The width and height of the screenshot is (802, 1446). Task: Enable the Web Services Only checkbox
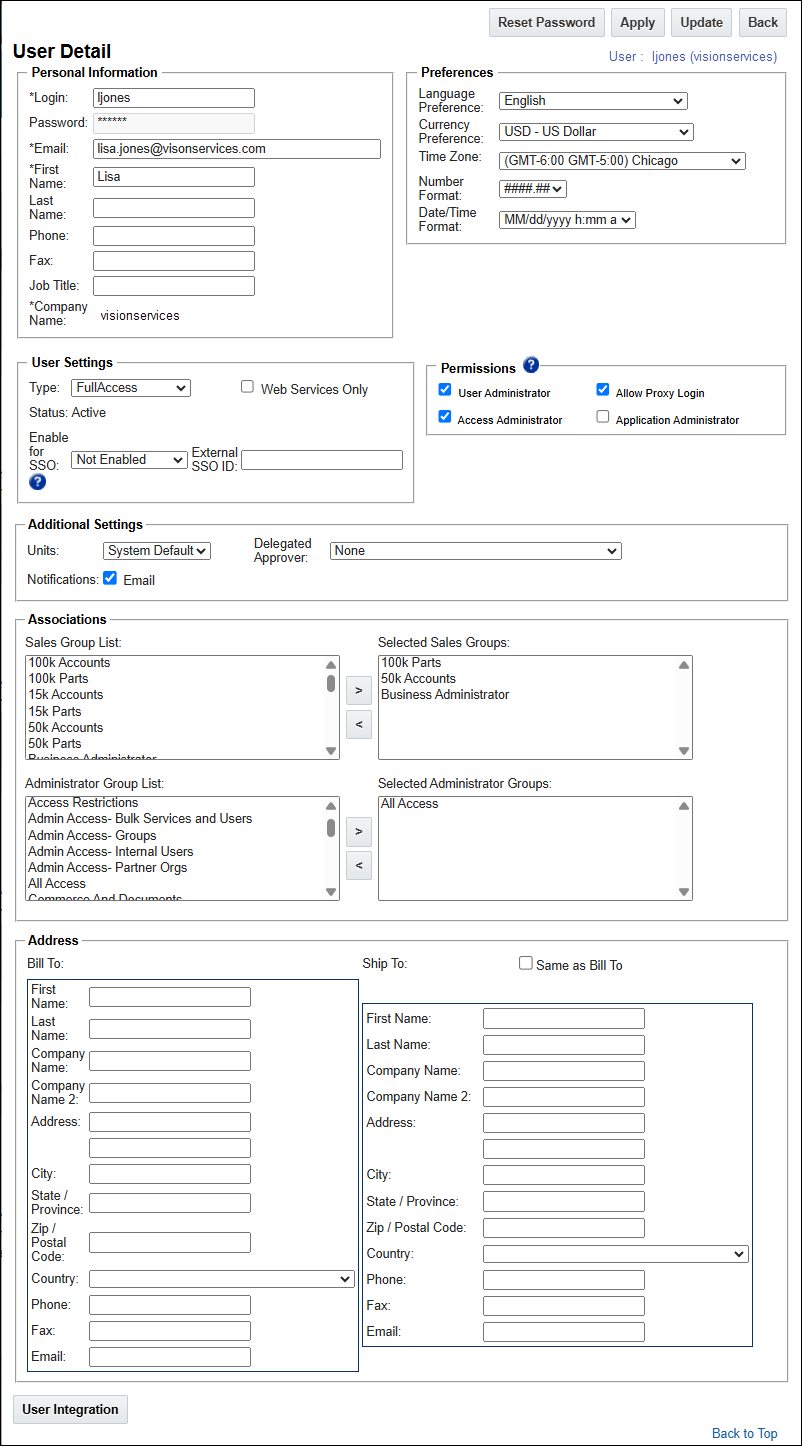(x=247, y=386)
